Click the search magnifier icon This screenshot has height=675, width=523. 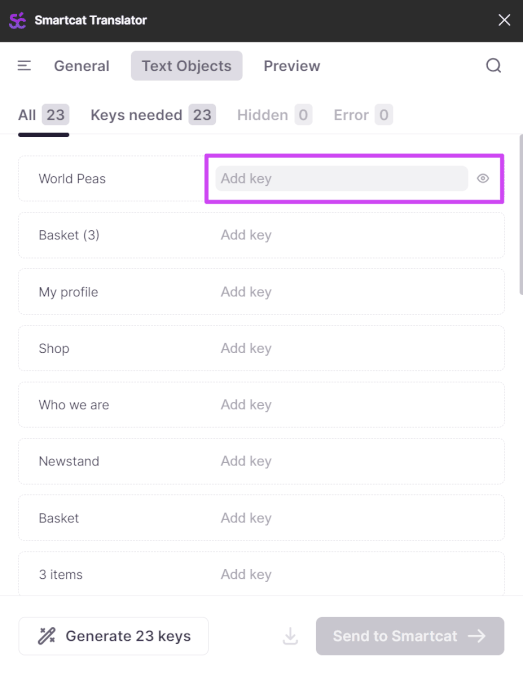point(493,66)
